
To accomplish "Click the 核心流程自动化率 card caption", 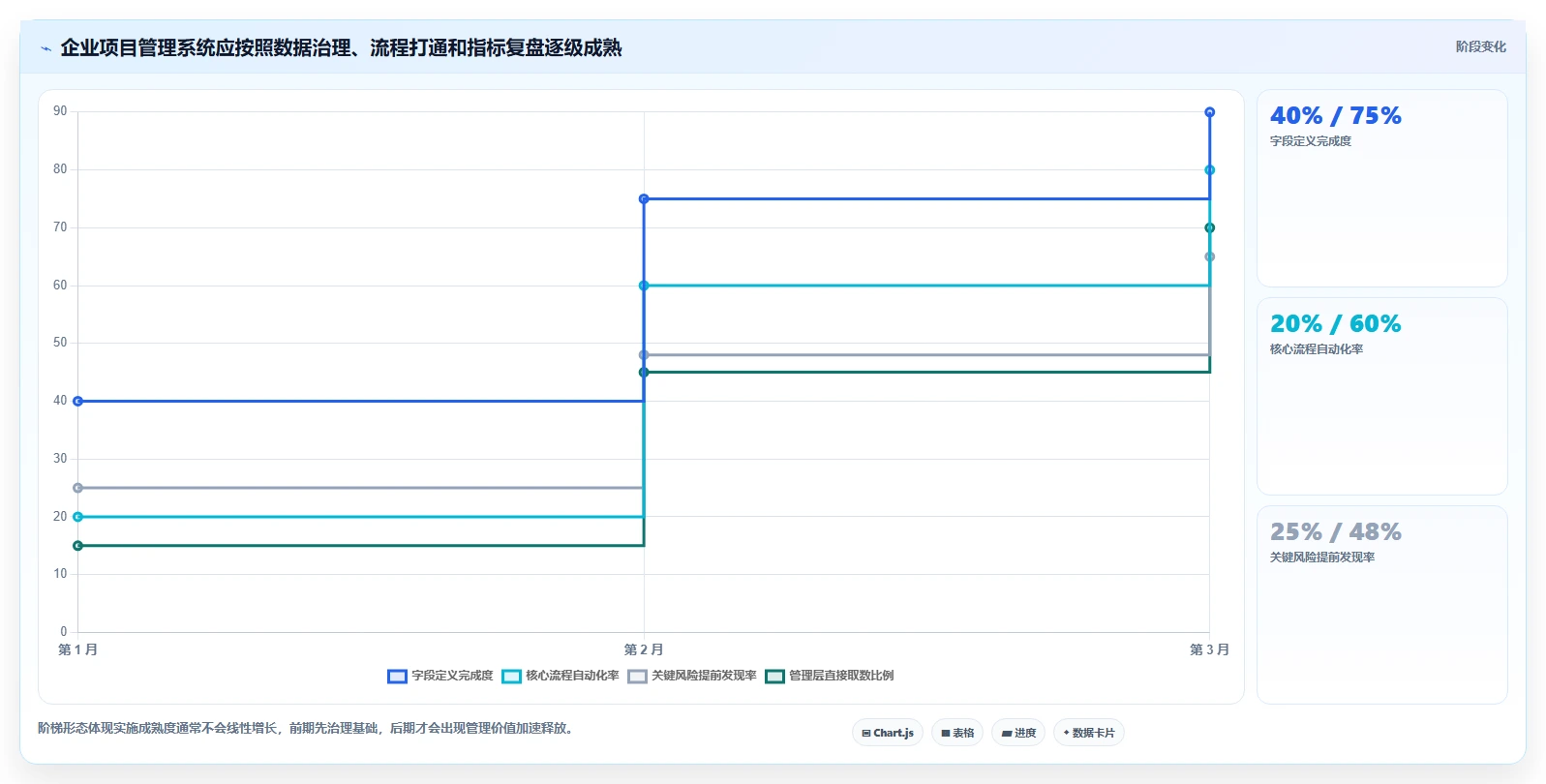I will (1317, 349).
